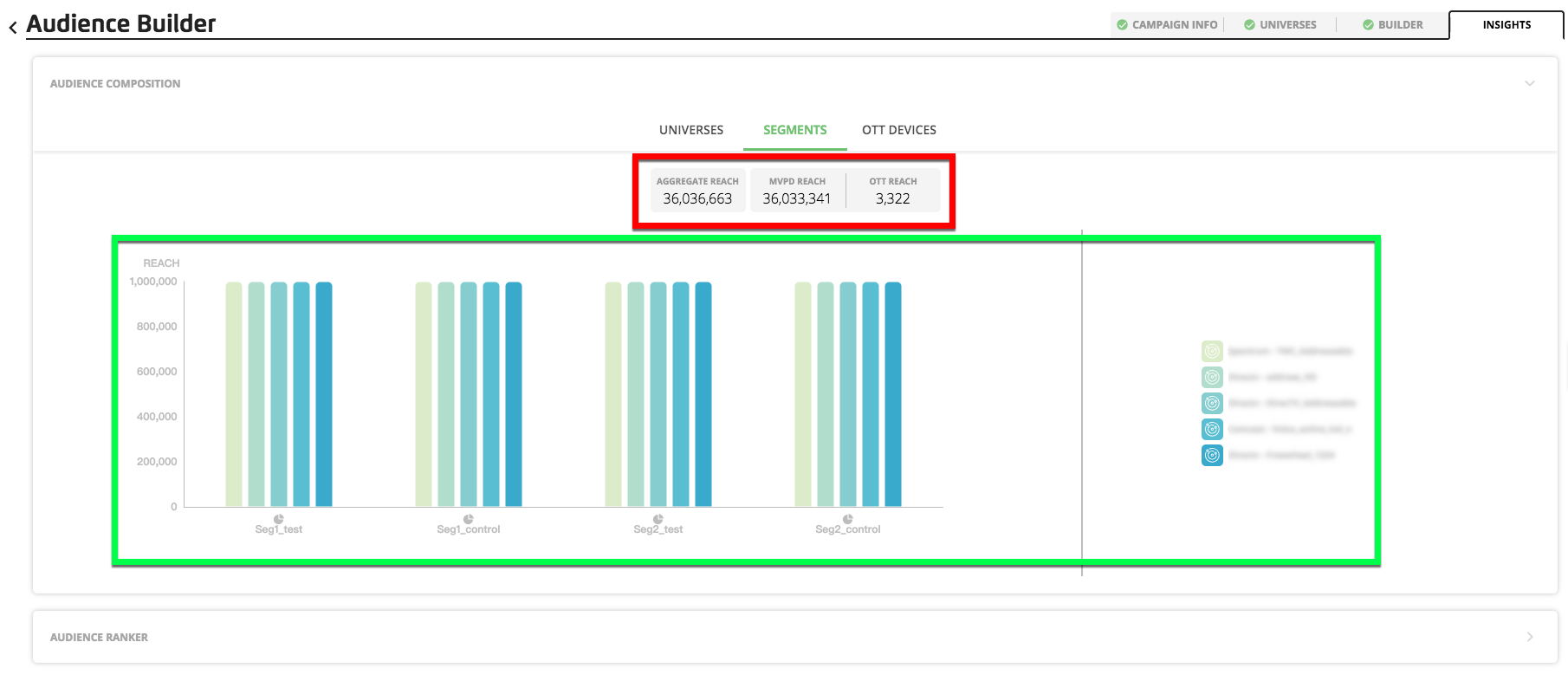Select the Segments sub-tab
1568x681 pixels.
[x=795, y=130]
